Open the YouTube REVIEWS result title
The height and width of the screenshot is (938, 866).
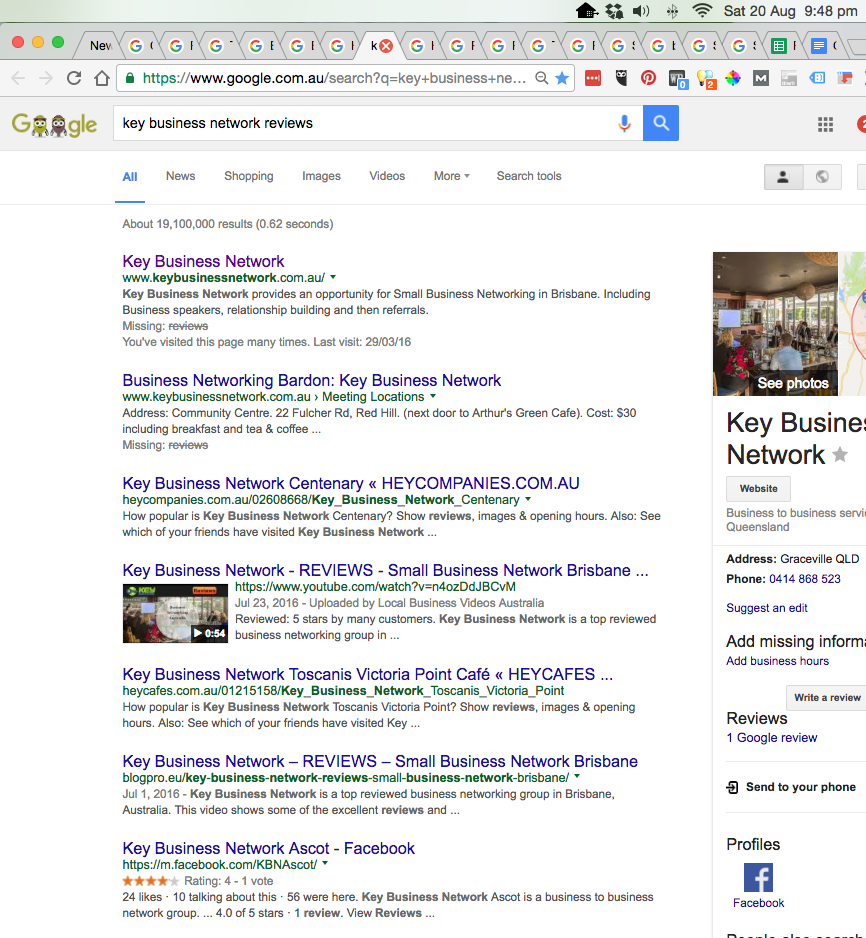click(x=385, y=570)
